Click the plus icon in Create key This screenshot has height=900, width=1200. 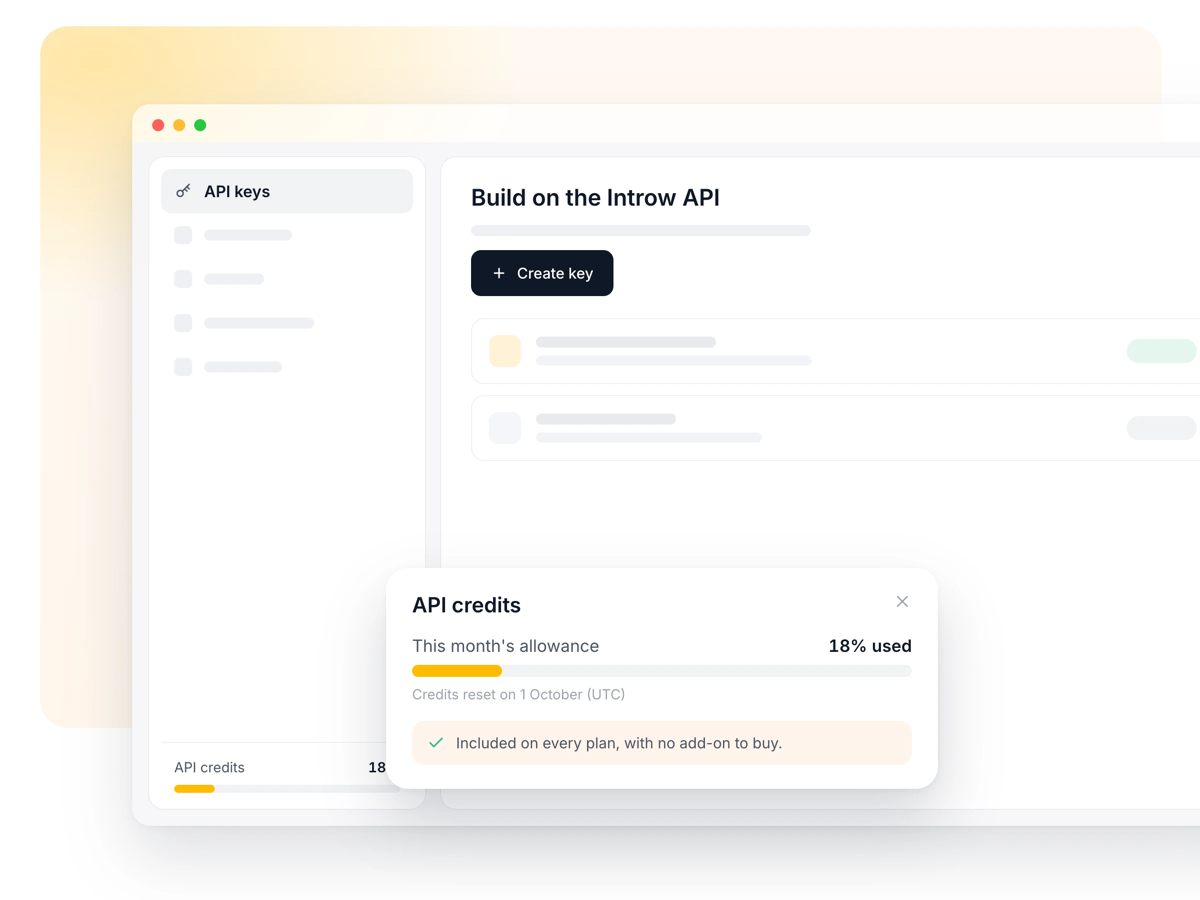pyautogui.click(x=499, y=273)
